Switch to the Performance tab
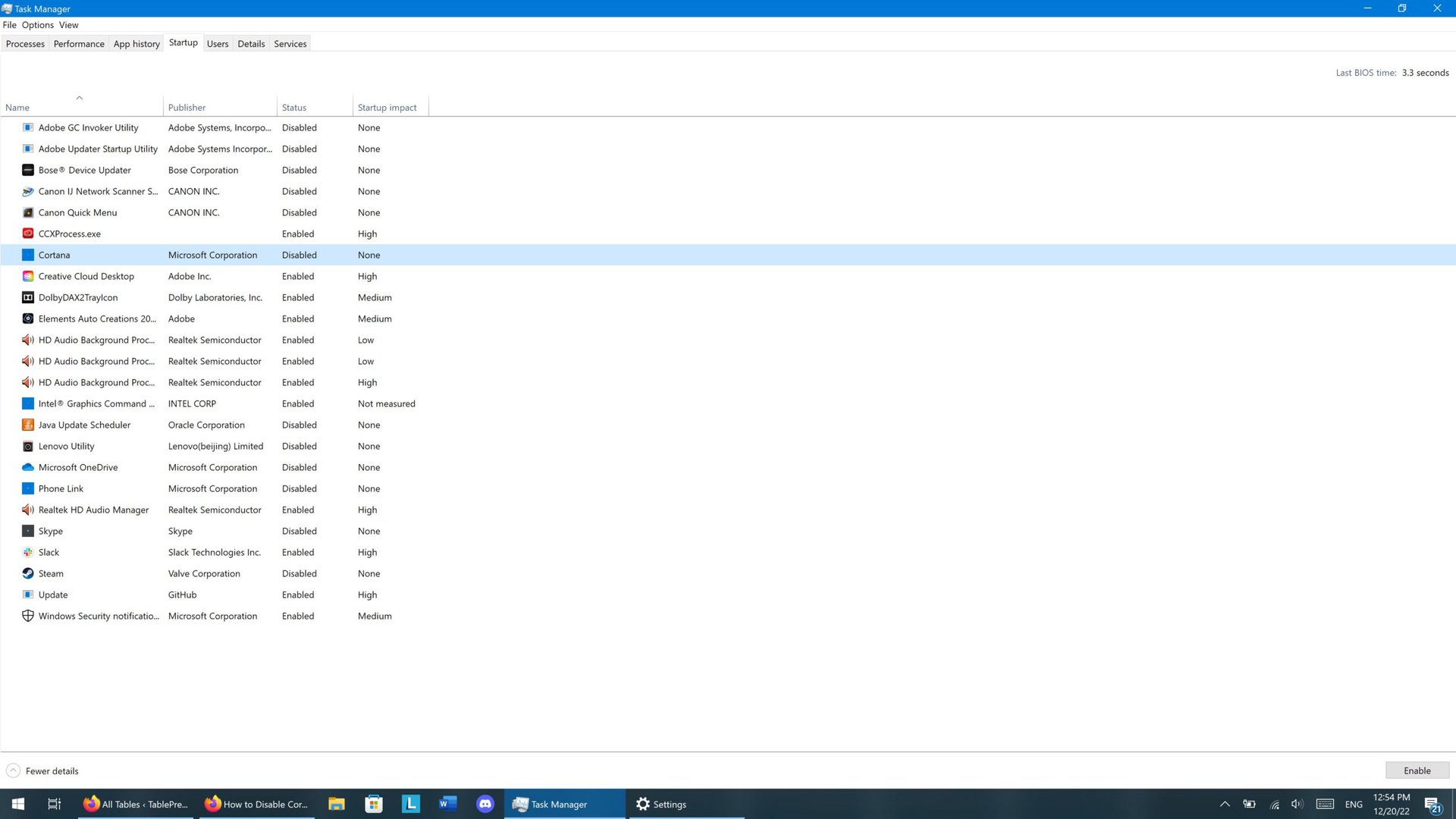 (79, 44)
